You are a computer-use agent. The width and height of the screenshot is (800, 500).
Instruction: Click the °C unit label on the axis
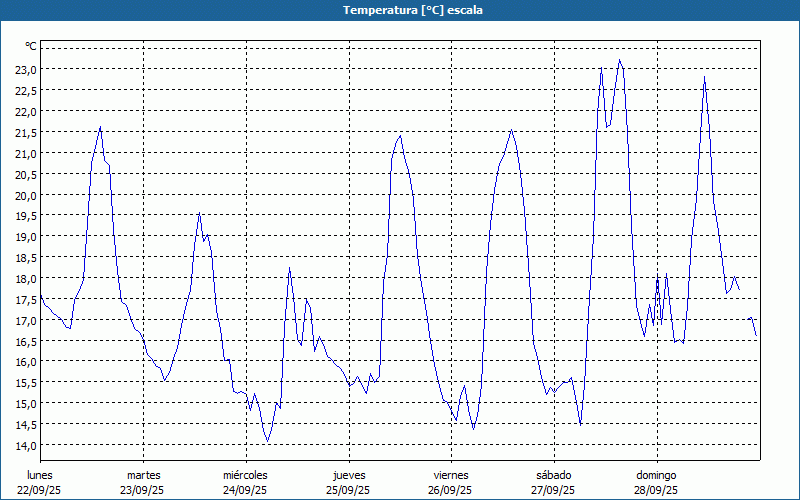tap(30, 46)
